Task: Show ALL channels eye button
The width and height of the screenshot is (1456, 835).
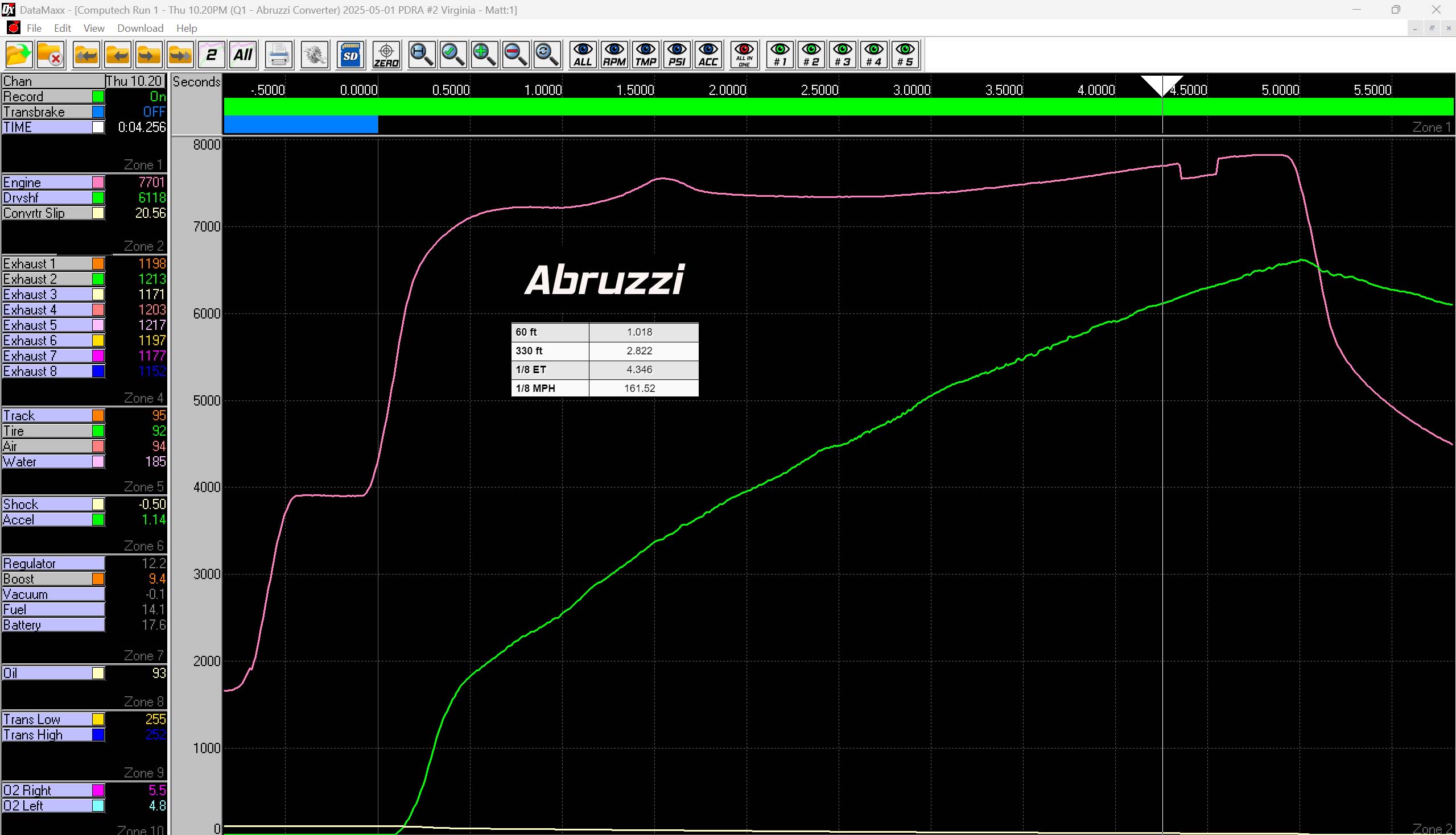Action: pos(583,55)
